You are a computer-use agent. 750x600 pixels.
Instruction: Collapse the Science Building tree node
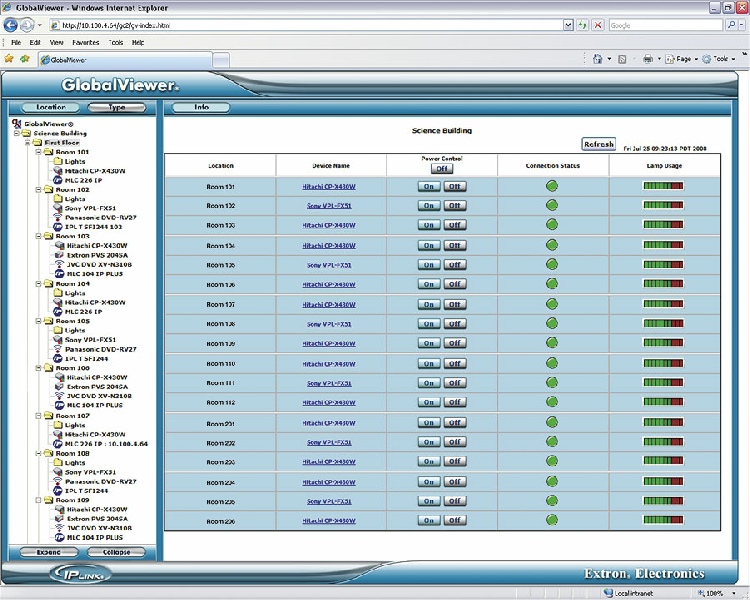click(15, 133)
